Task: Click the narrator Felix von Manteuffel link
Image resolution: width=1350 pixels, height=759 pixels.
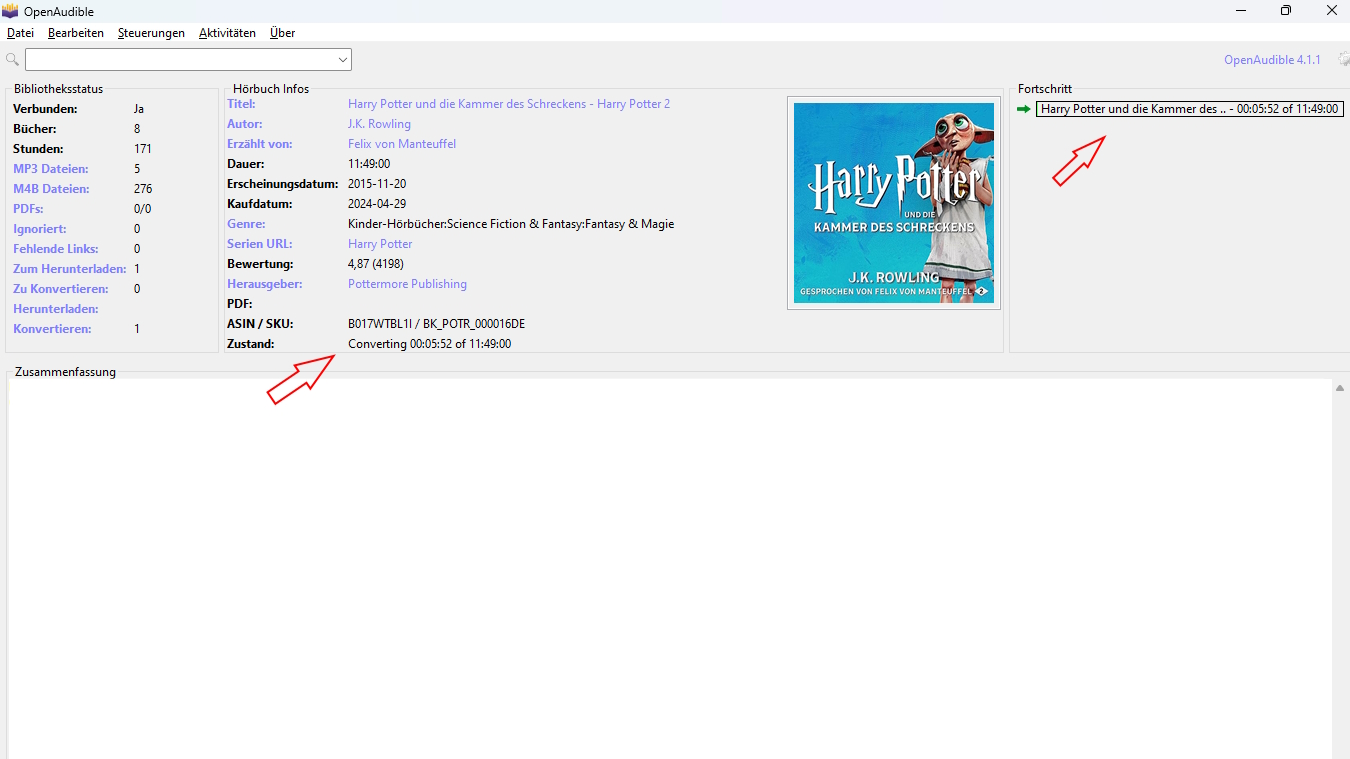Action: [x=401, y=144]
